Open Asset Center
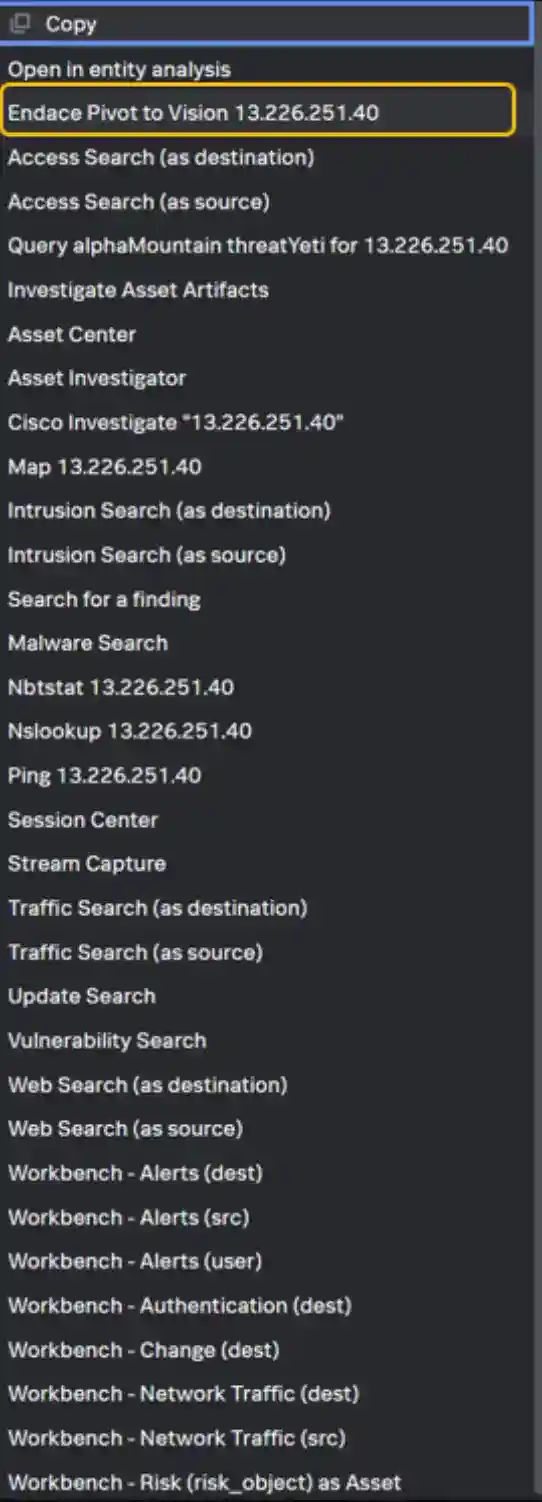This screenshot has height=1502, width=542. (72, 334)
